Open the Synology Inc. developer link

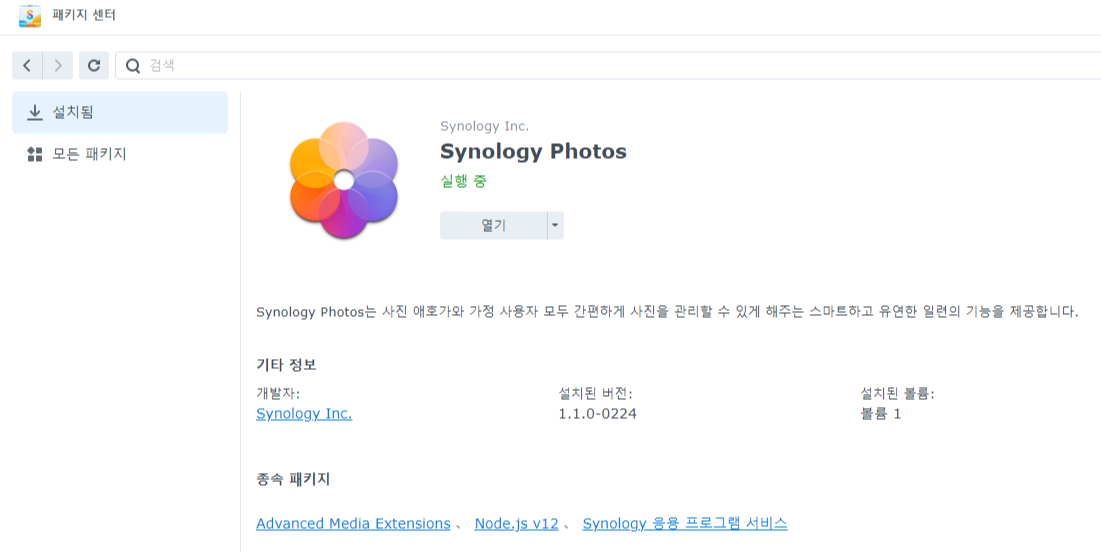(304, 414)
